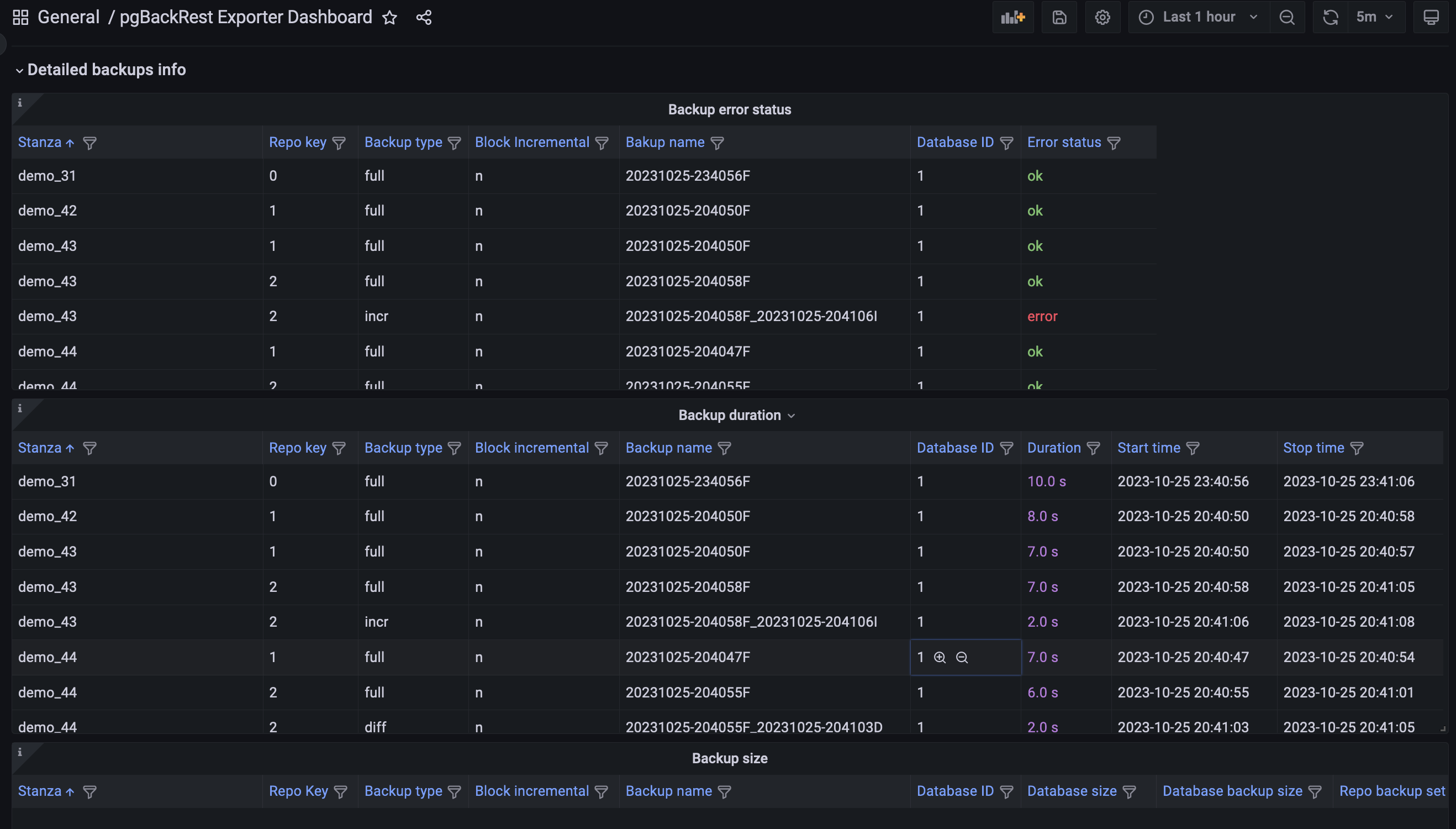Screen dimensions: 1456x829
Task: Sort Backup error status by Stanza
Action: coord(40,143)
